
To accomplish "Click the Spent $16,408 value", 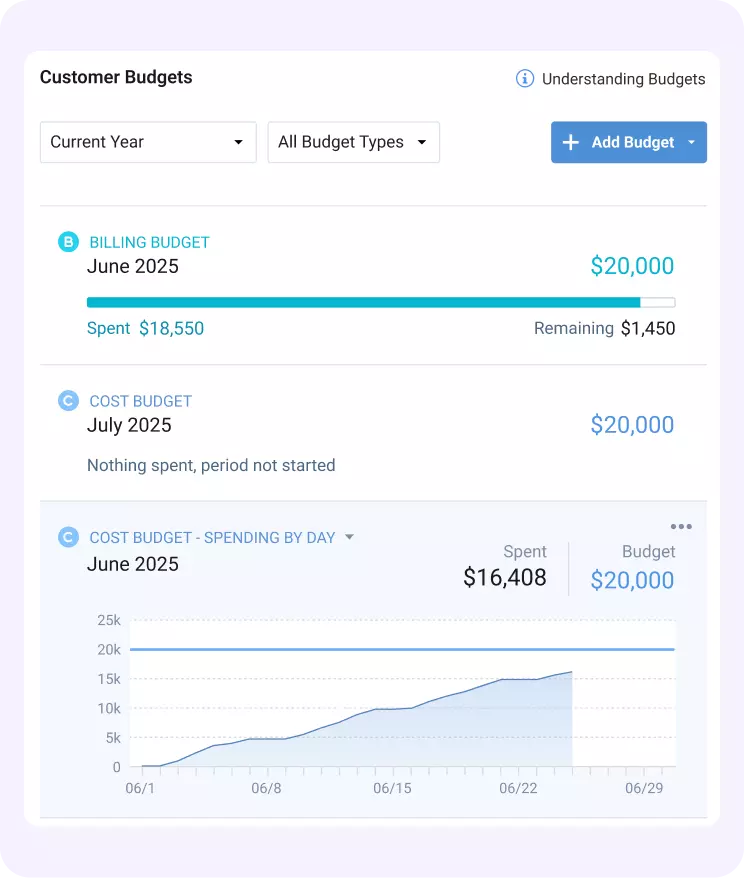I will 505,577.
